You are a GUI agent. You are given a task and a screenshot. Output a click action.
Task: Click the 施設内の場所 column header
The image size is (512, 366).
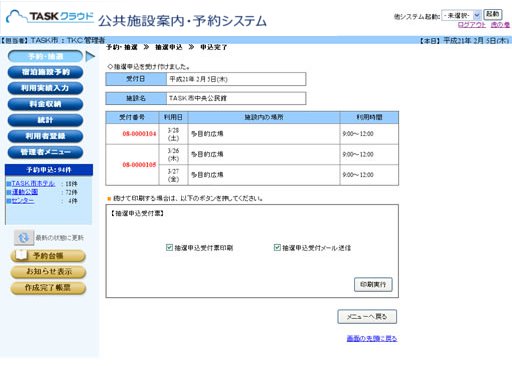[264, 117]
